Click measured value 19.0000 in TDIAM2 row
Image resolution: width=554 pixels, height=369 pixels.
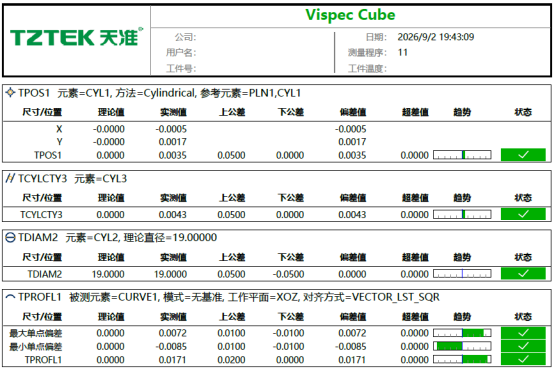tap(170, 274)
